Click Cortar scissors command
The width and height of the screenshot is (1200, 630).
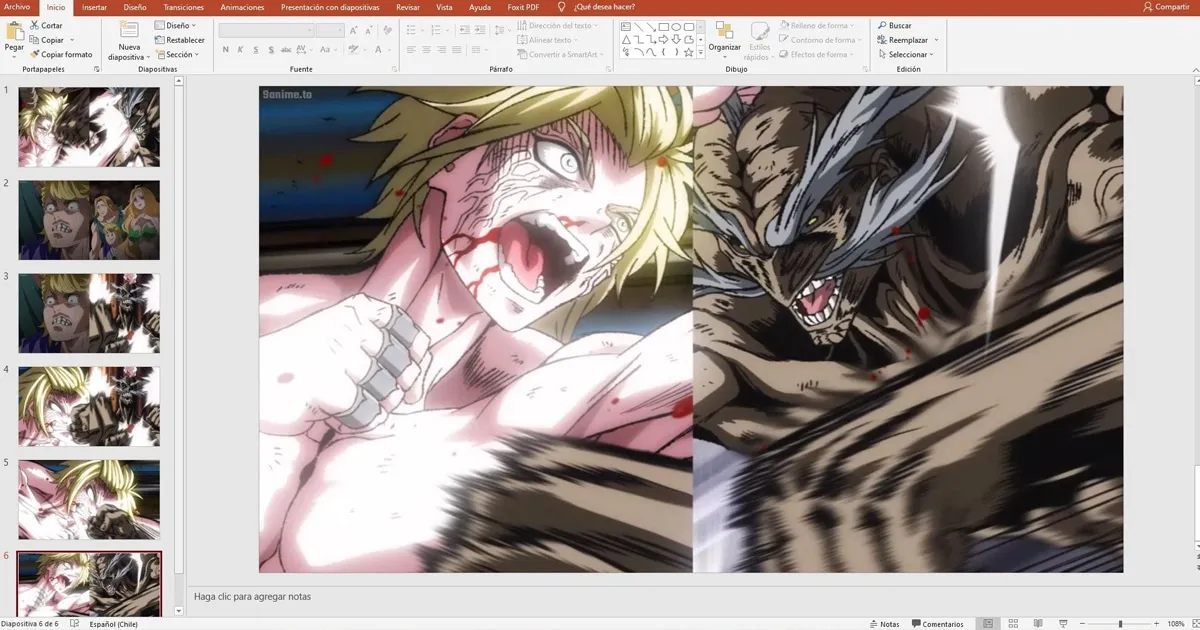[x=46, y=25]
